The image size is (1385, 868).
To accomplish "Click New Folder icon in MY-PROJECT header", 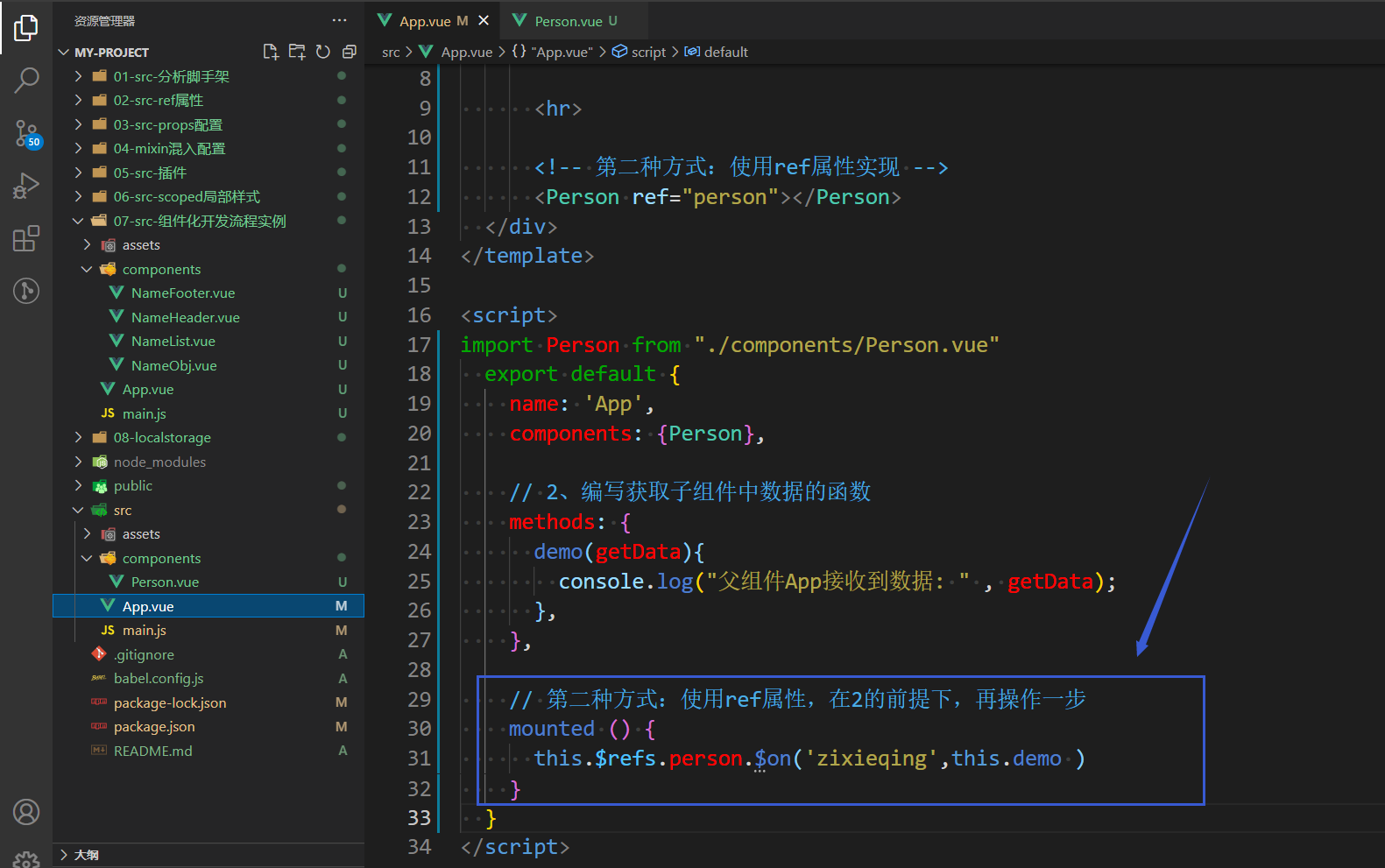I will [x=297, y=52].
